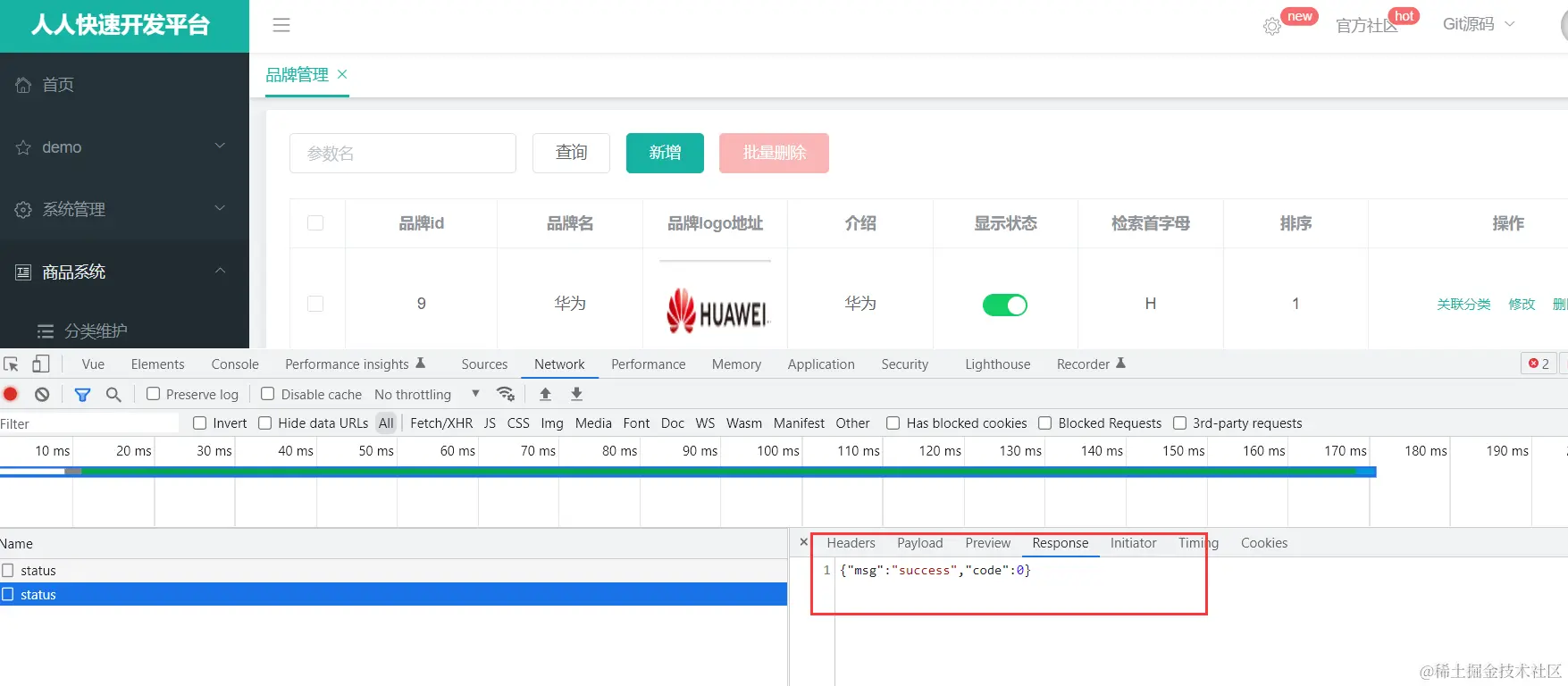The width and height of the screenshot is (1568, 686).
Task: Click the import HAR upload arrow icon
Action: (x=545, y=394)
